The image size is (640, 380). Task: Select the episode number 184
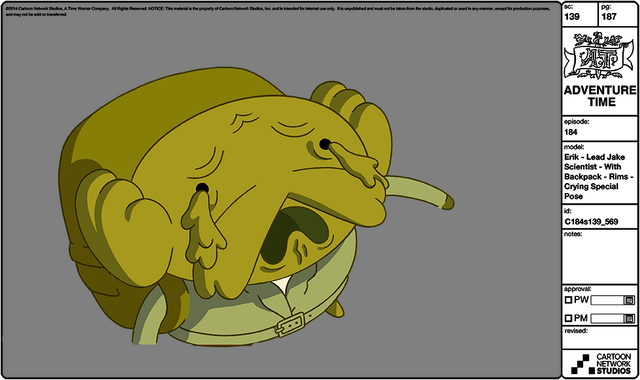(x=571, y=132)
